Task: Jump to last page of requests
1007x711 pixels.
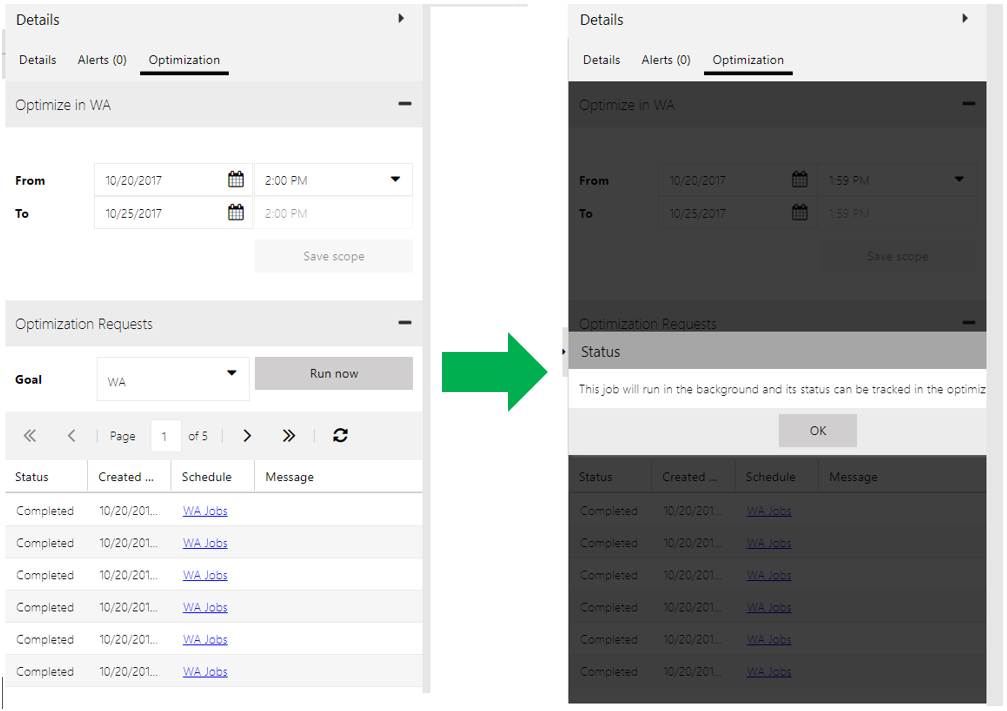Action: [x=289, y=436]
